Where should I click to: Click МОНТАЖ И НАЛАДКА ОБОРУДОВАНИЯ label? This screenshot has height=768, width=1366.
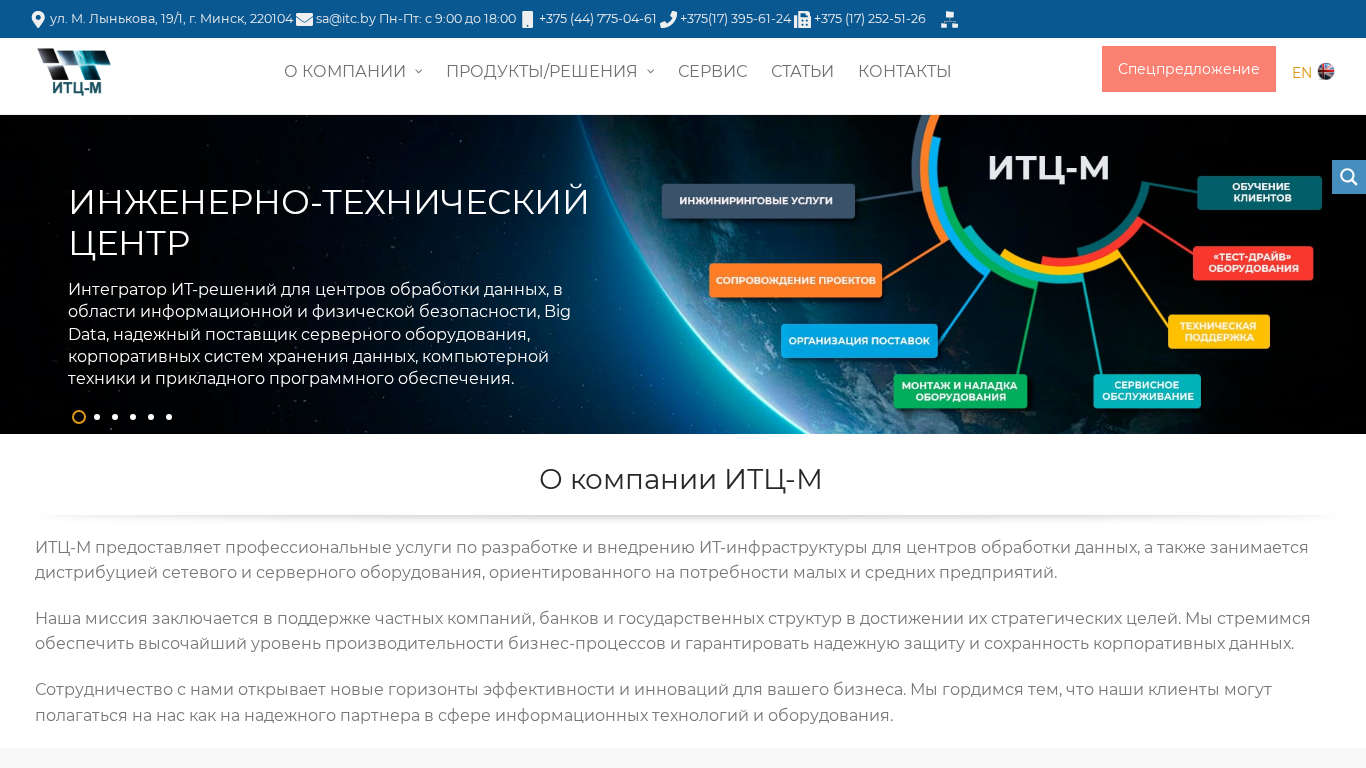click(960, 391)
